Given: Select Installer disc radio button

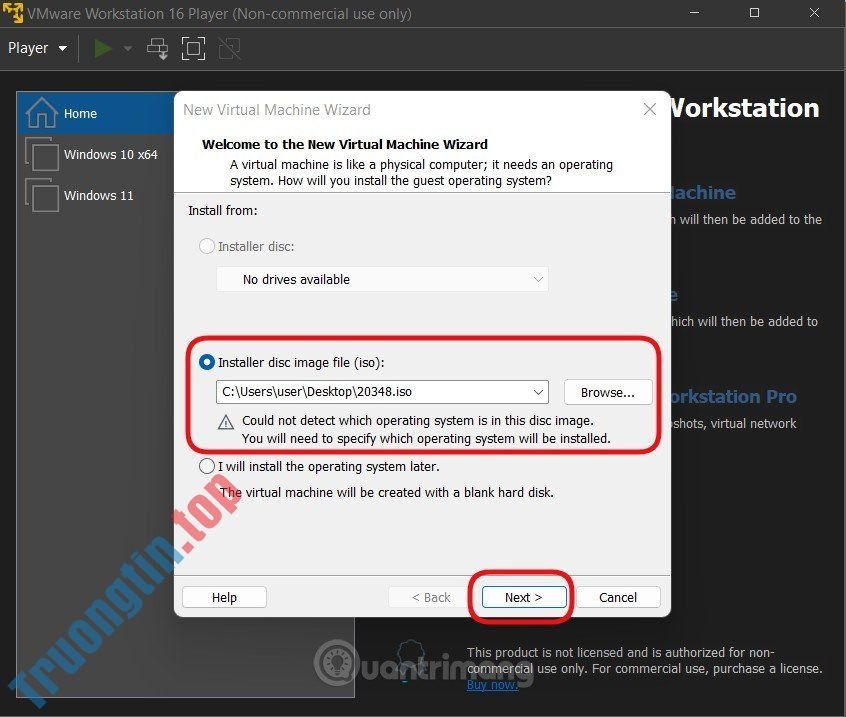Looking at the screenshot, I should 206,246.
